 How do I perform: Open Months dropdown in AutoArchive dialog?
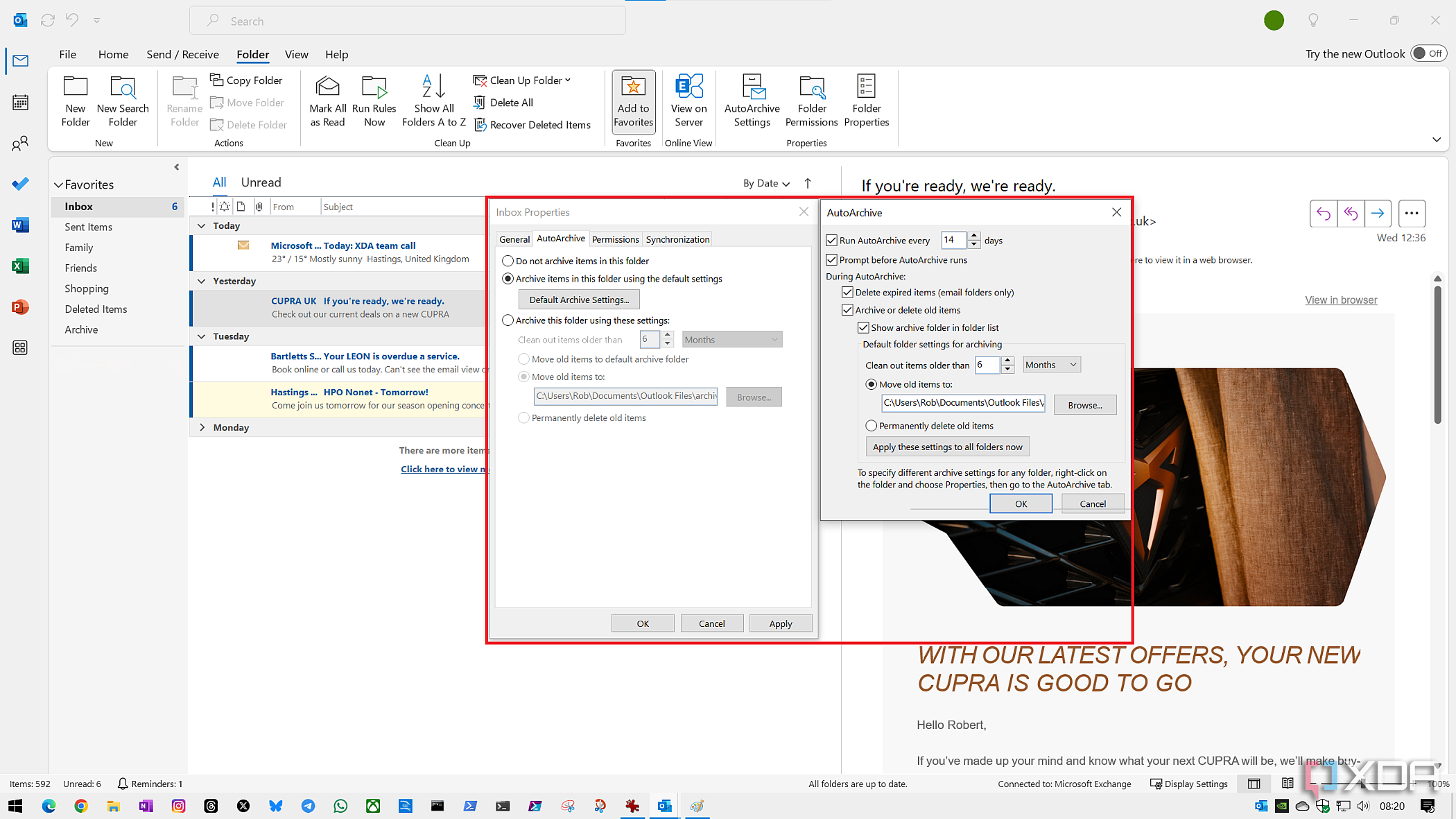(x=1051, y=365)
